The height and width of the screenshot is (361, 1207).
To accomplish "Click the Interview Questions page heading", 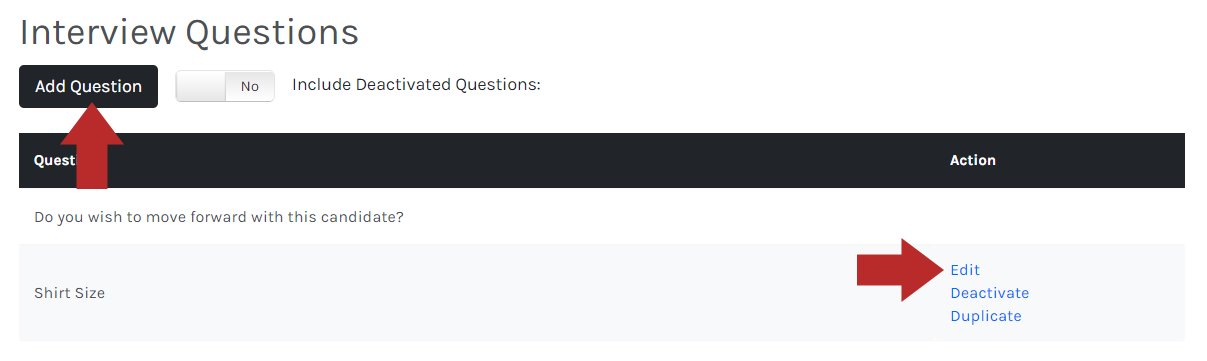I will 189,32.
